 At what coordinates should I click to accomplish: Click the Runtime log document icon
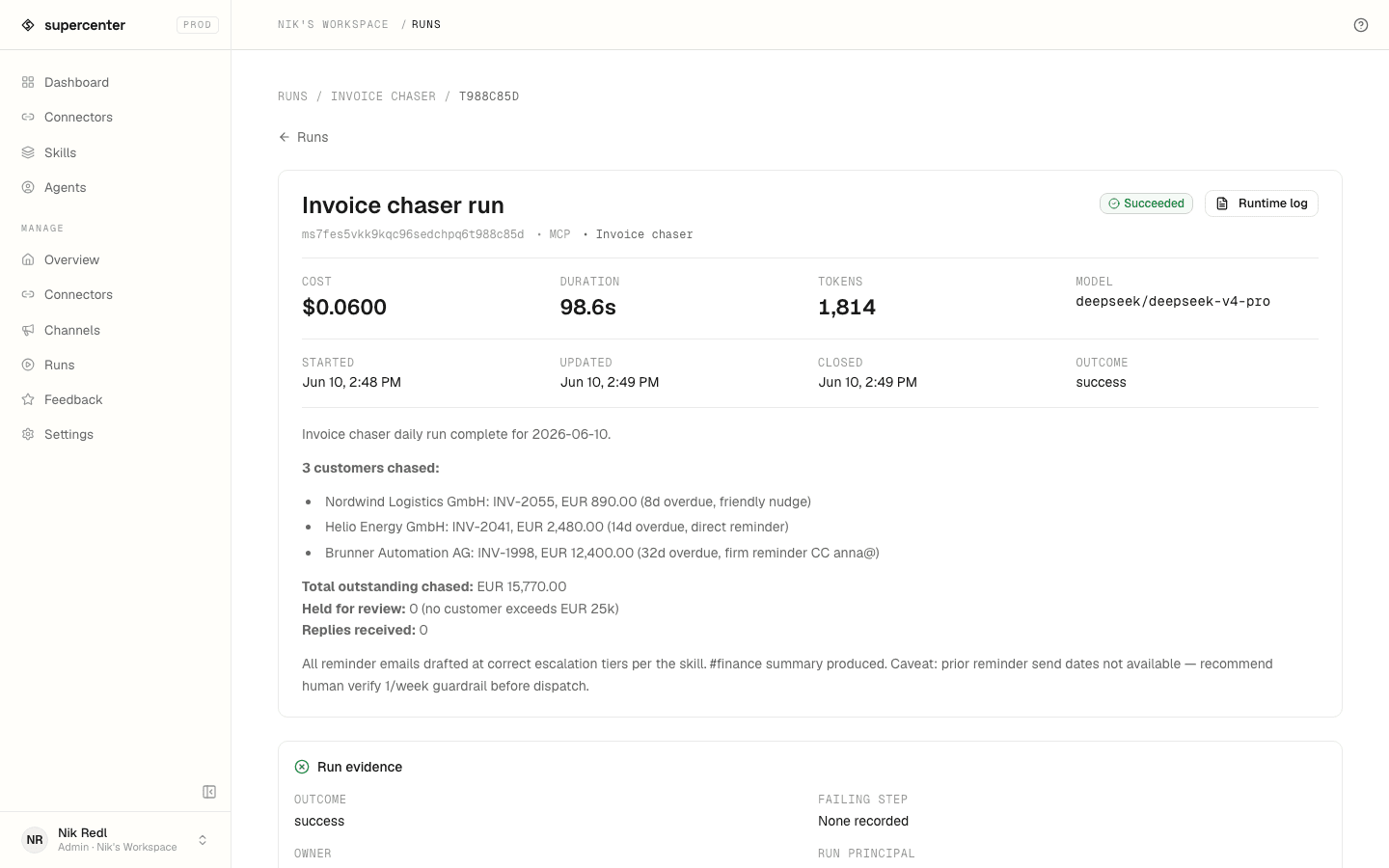click(x=1222, y=203)
